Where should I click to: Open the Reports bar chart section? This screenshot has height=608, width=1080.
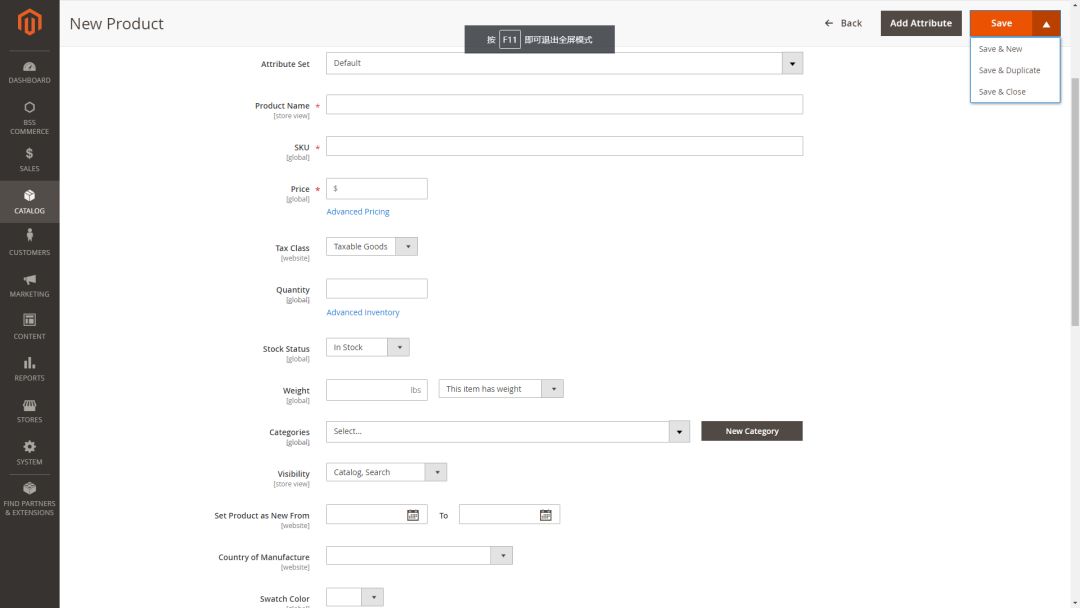click(x=29, y=368)
